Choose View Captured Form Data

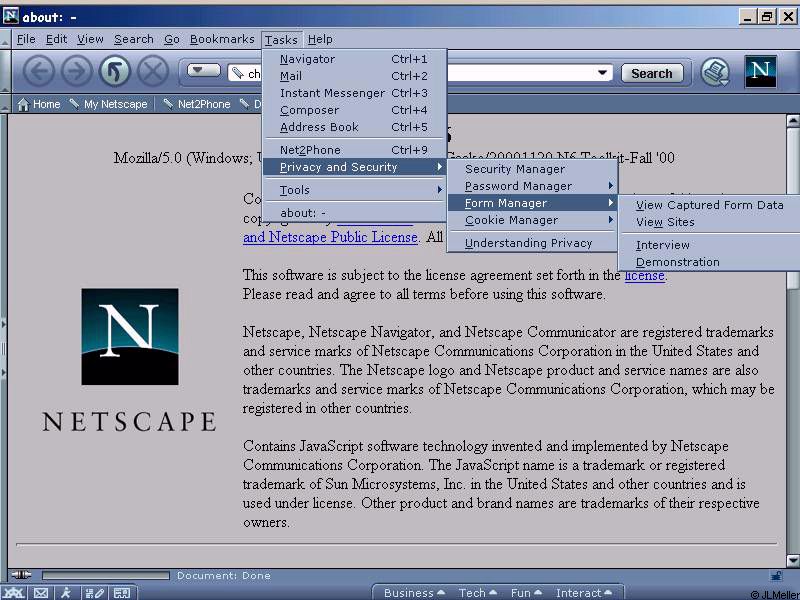tap(709, 205)
